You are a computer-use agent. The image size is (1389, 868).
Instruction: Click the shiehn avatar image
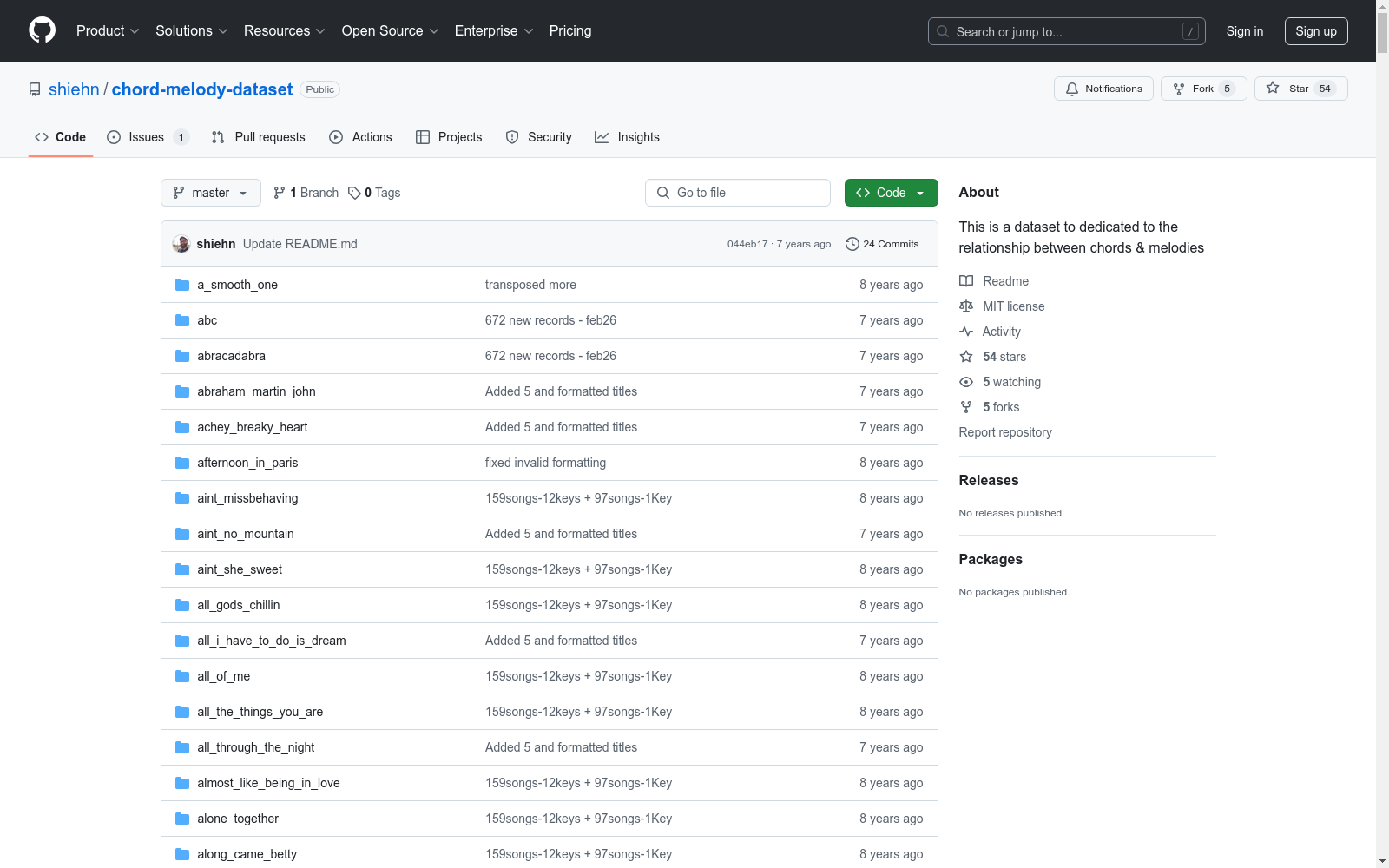(x=181, y=244)
